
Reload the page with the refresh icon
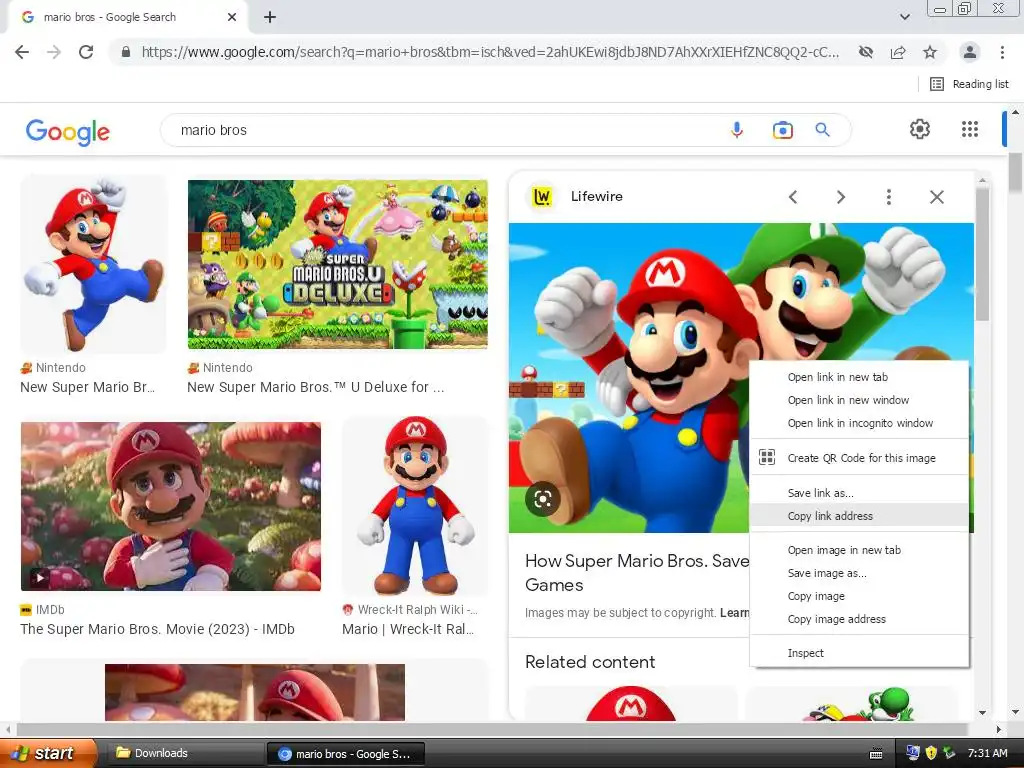[x=86, y=52]
